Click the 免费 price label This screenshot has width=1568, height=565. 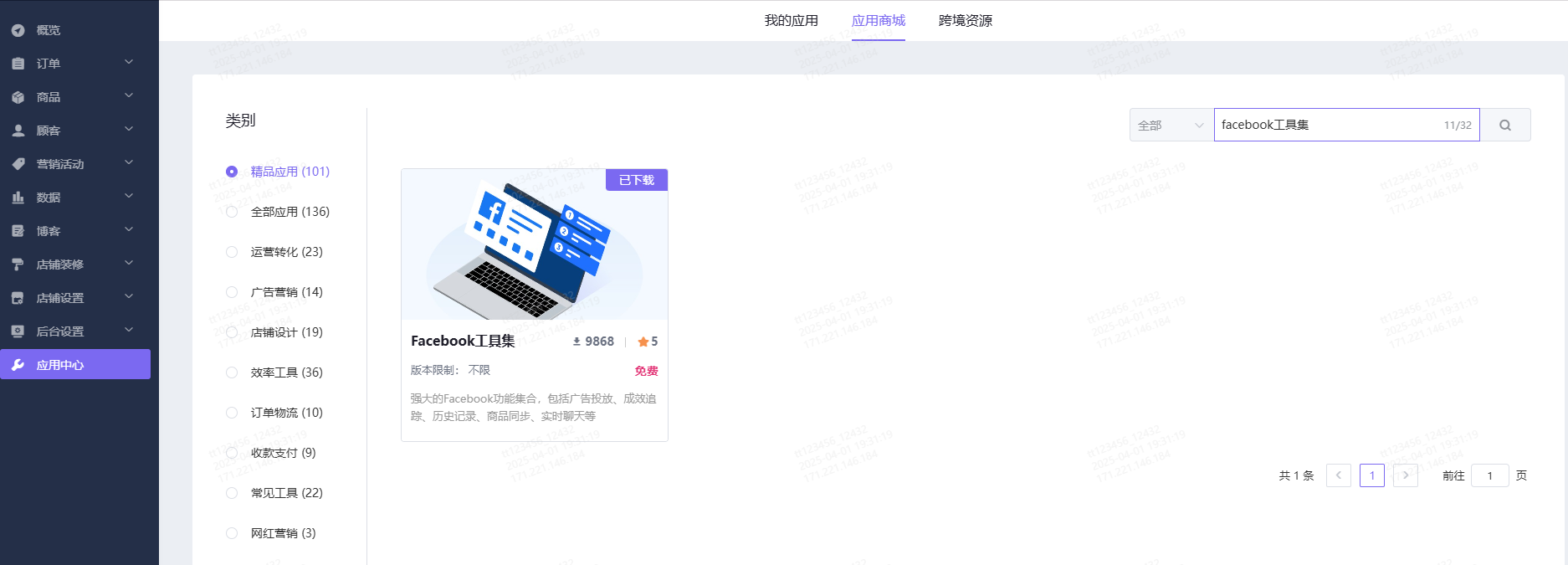646,371
